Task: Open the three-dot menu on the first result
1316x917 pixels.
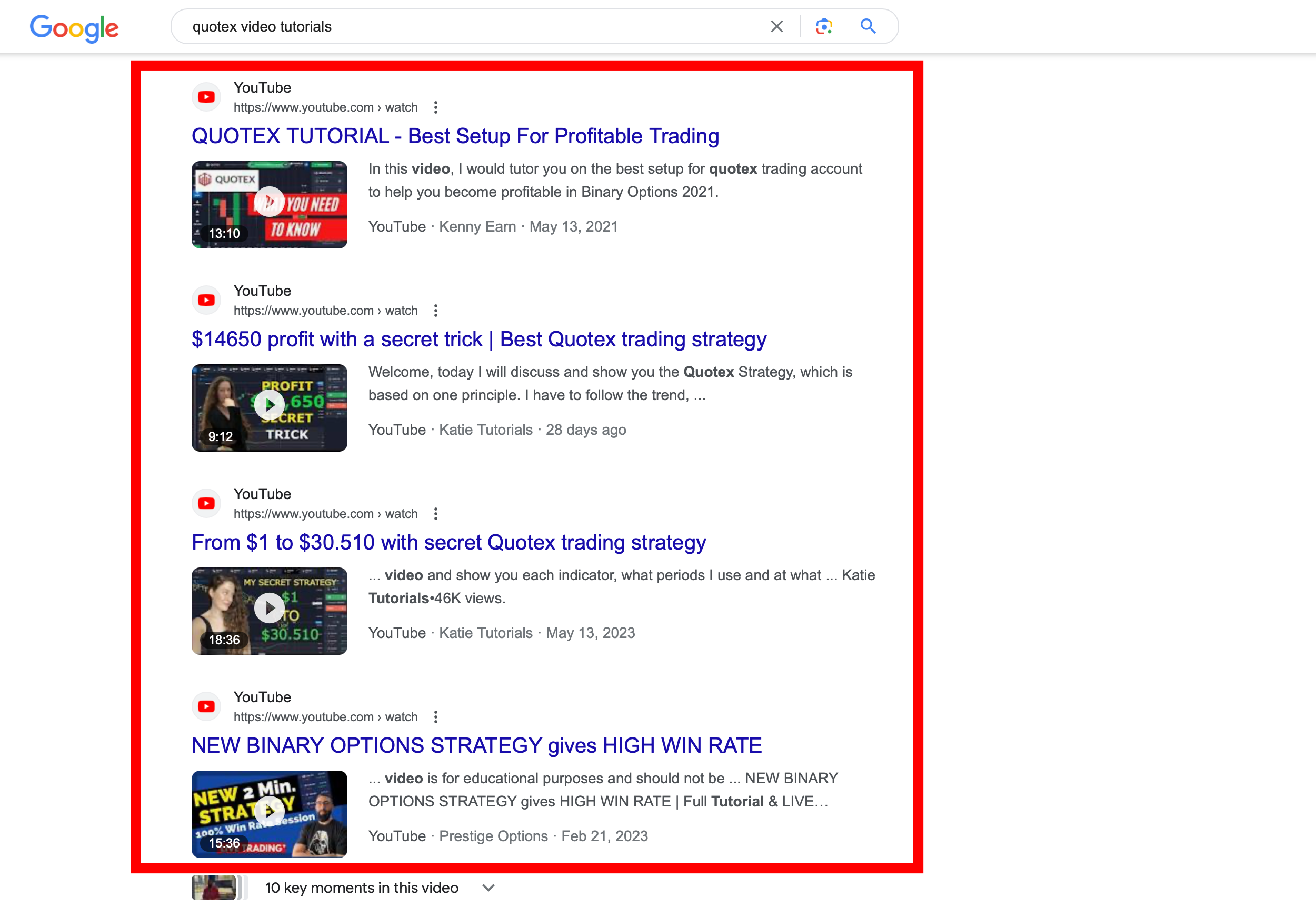Action: tap(436, 107)
